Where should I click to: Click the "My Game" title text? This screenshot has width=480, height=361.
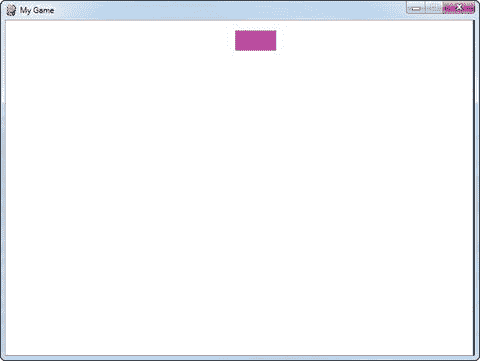click(37, 10)
